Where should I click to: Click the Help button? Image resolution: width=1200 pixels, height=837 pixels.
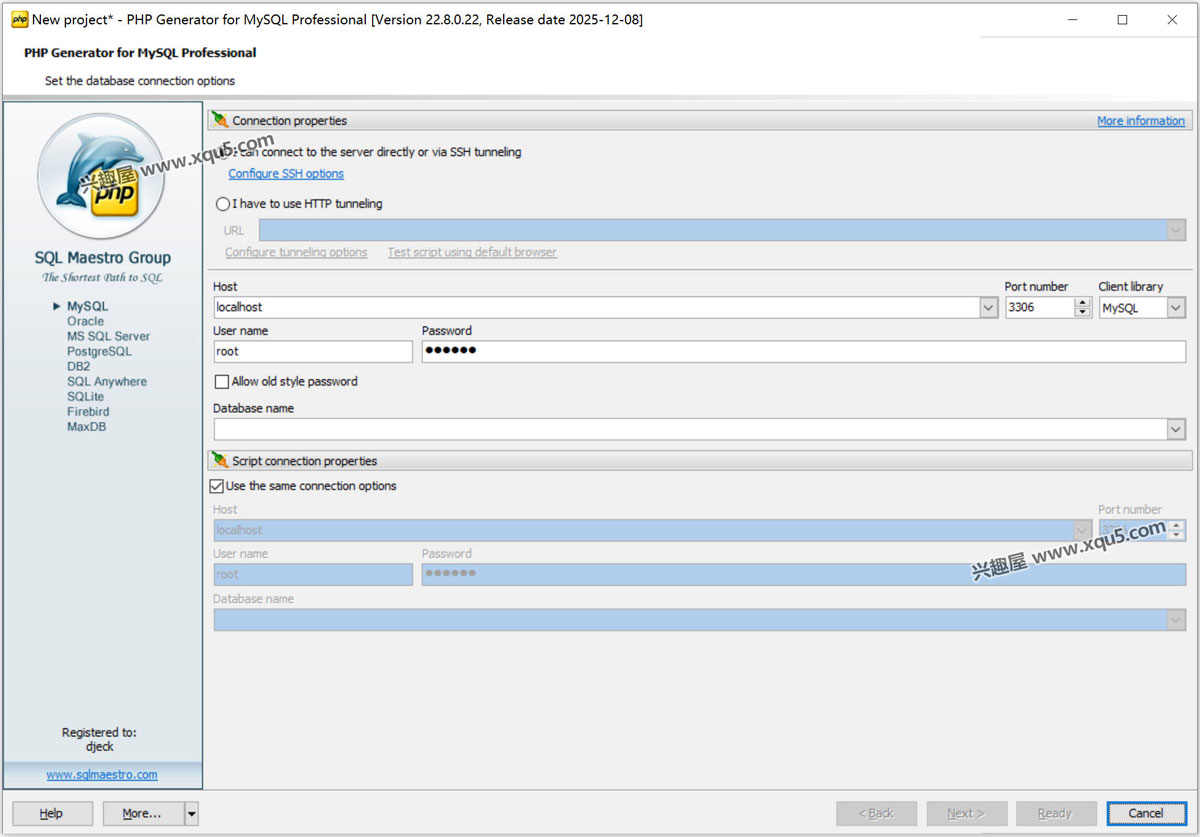[52, 814]
